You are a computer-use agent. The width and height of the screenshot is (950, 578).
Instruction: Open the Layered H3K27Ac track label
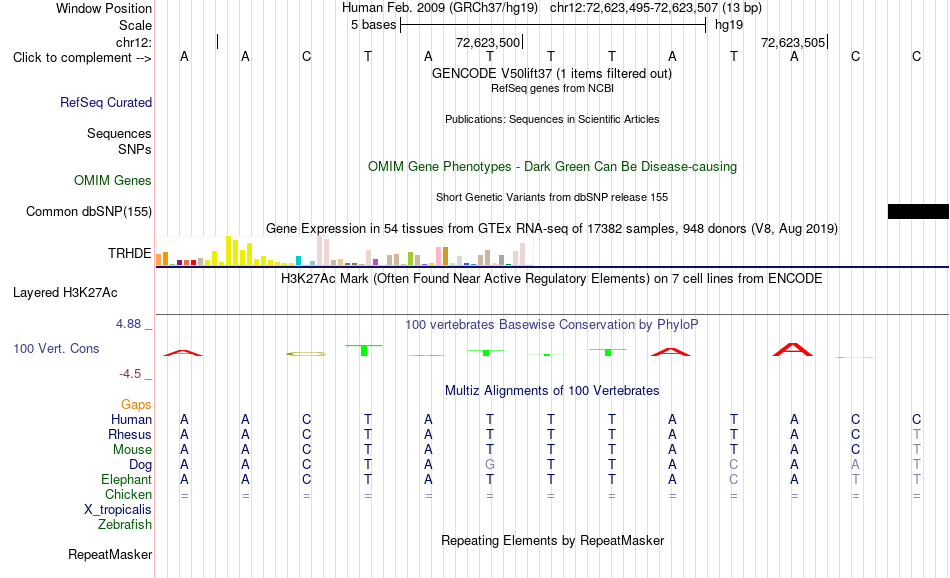(65, 293)
